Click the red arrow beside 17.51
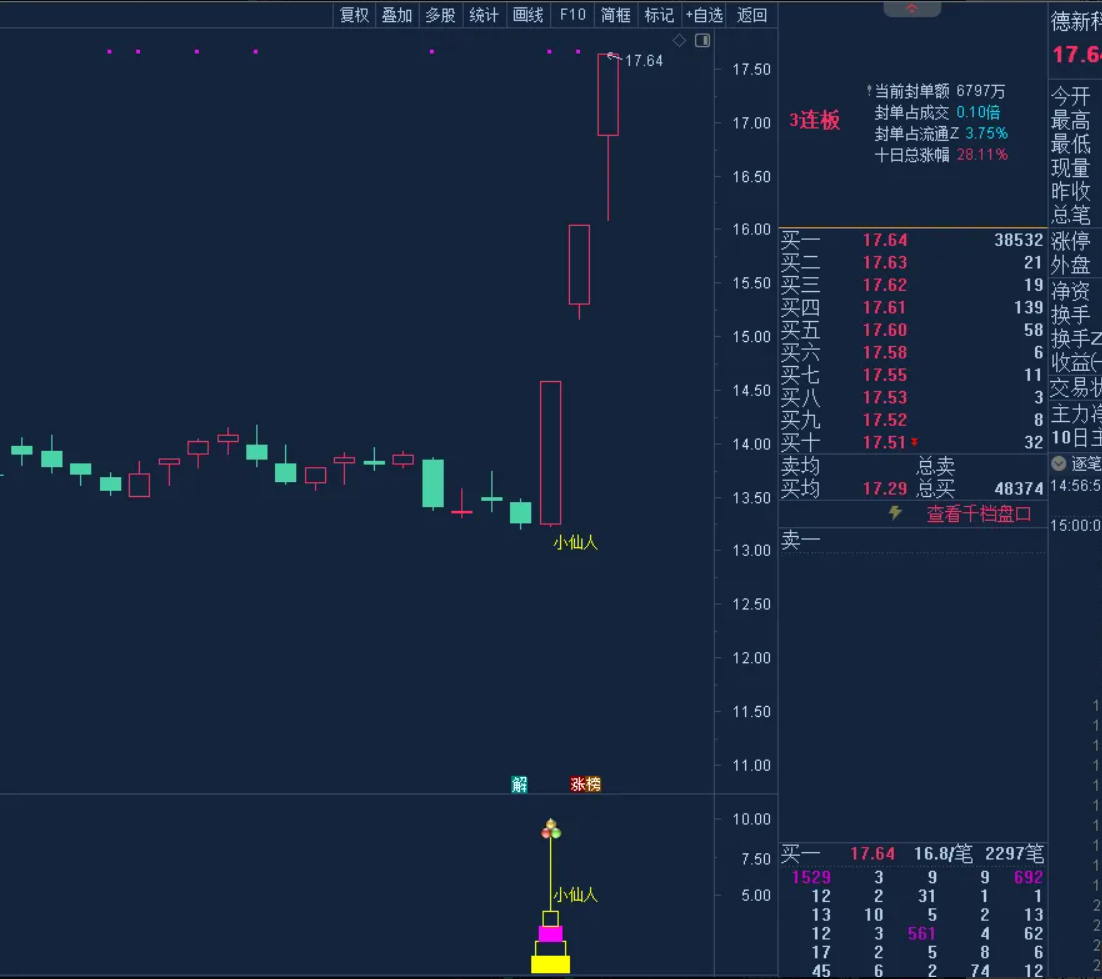 click(914, 442)
